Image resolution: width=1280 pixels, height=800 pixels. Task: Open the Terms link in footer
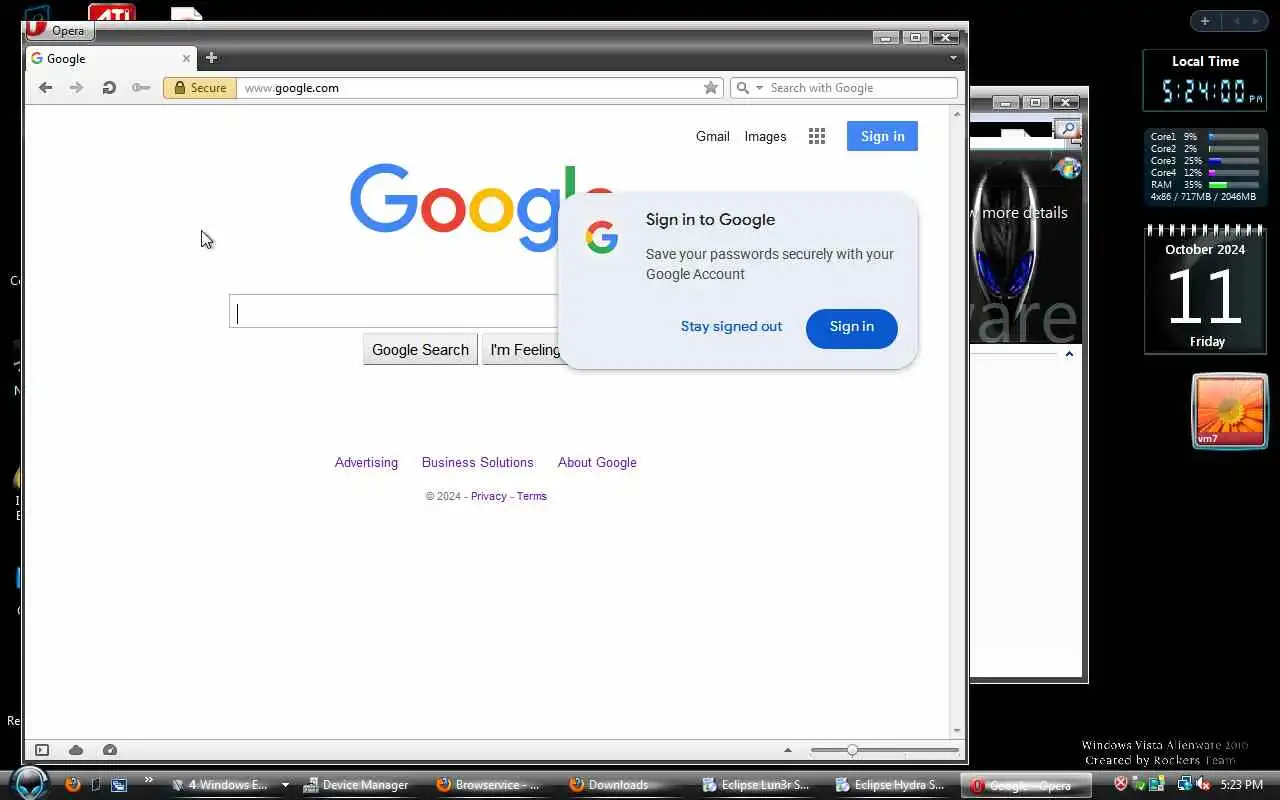point(532,496)
